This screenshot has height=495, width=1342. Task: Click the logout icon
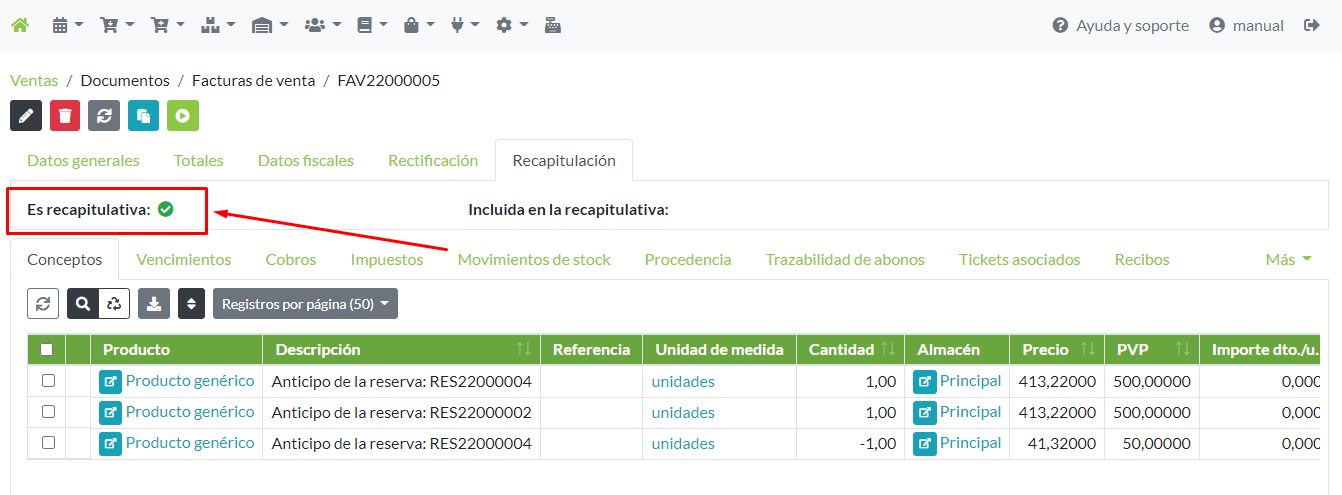coord(1312,25)
